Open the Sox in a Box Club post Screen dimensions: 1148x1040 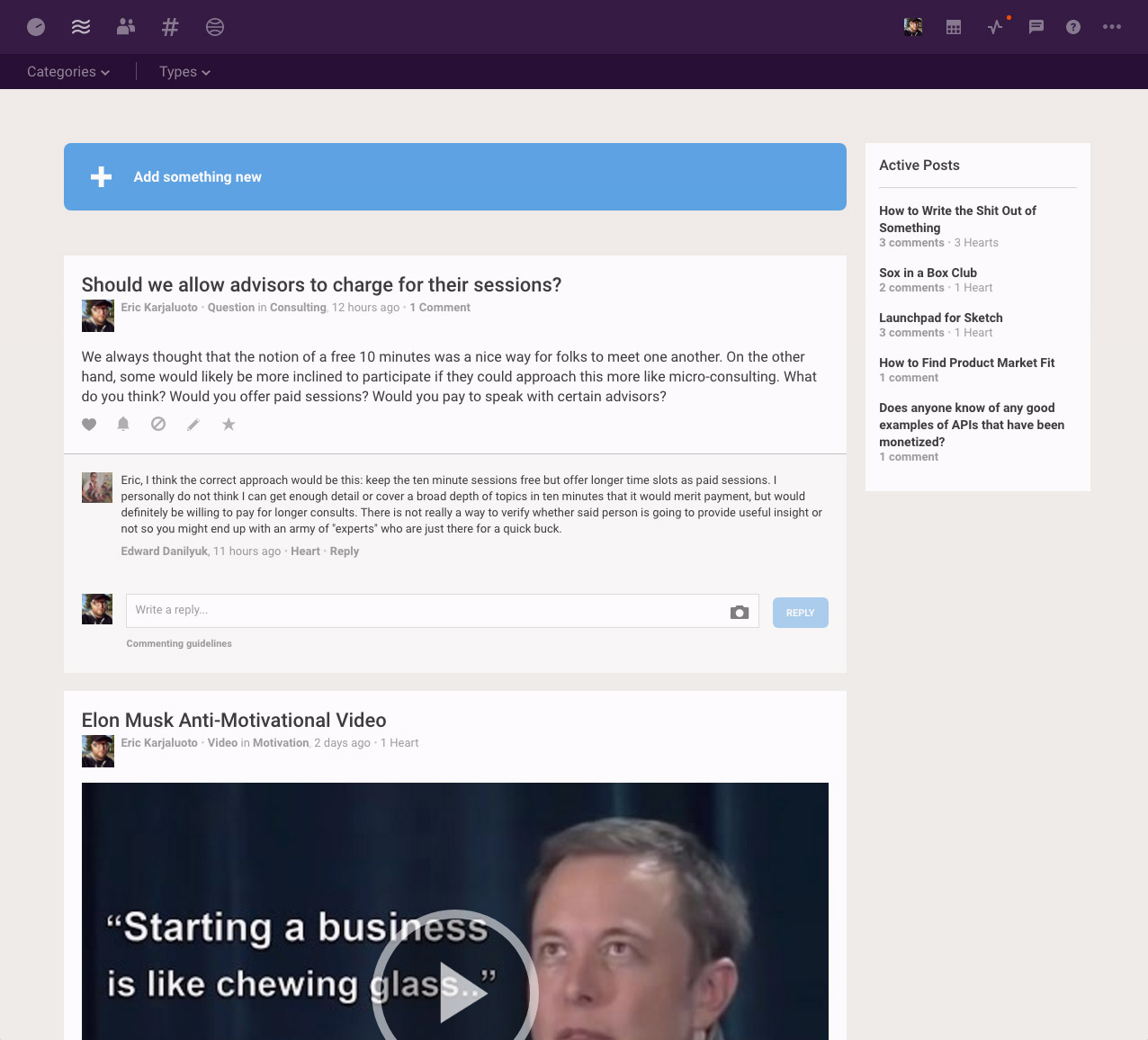pyautogui.click(x=928, y=273)
